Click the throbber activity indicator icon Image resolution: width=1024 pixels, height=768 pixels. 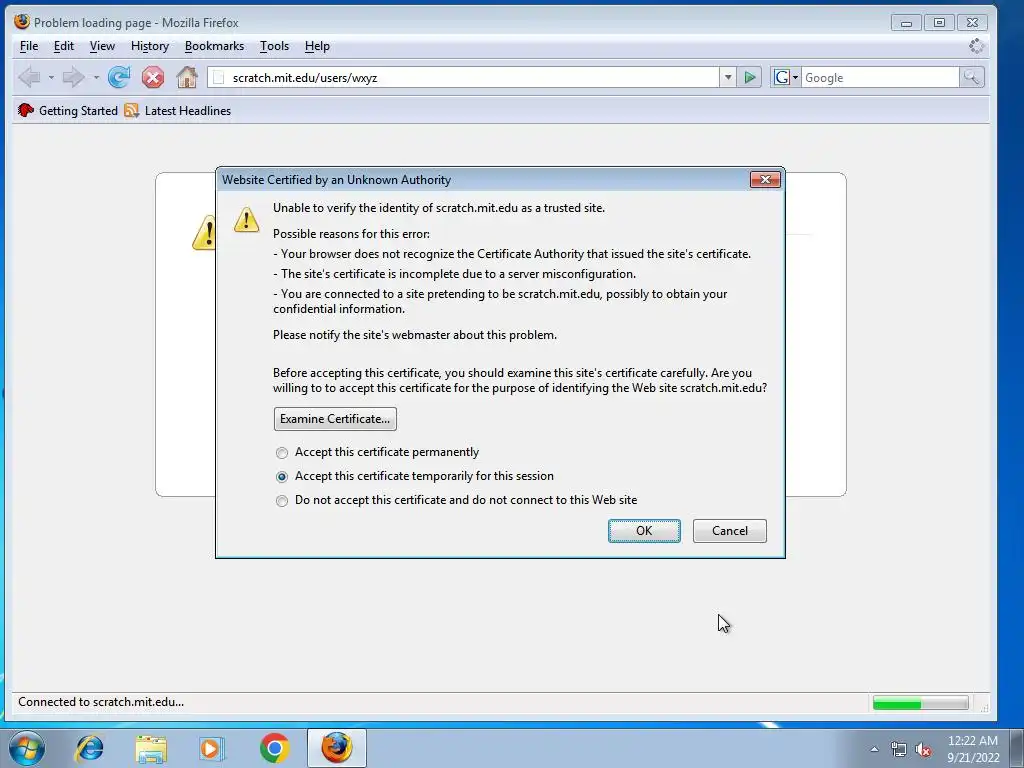coord(976,46)
